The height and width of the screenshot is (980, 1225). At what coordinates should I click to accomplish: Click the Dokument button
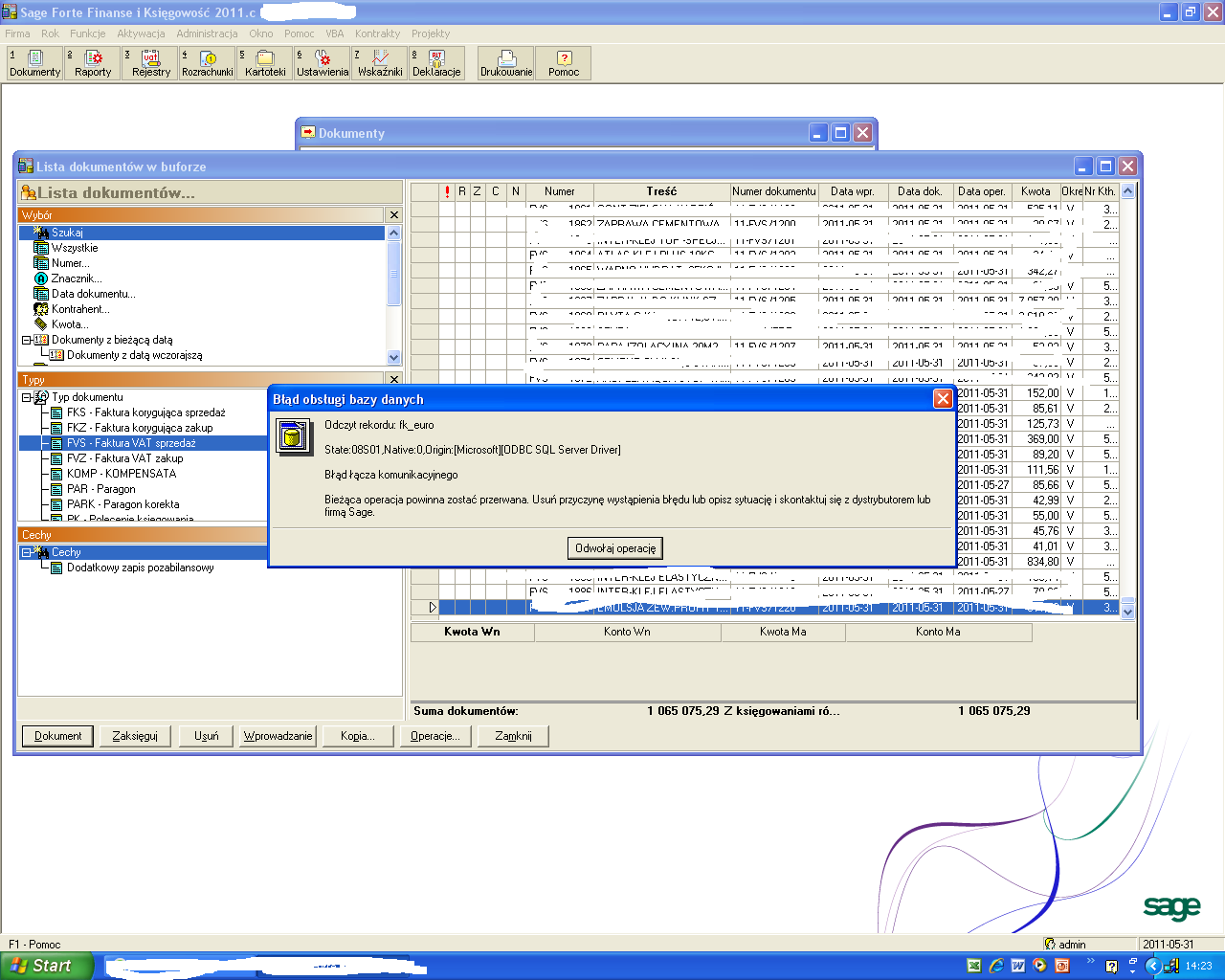(x=57, y=736)
